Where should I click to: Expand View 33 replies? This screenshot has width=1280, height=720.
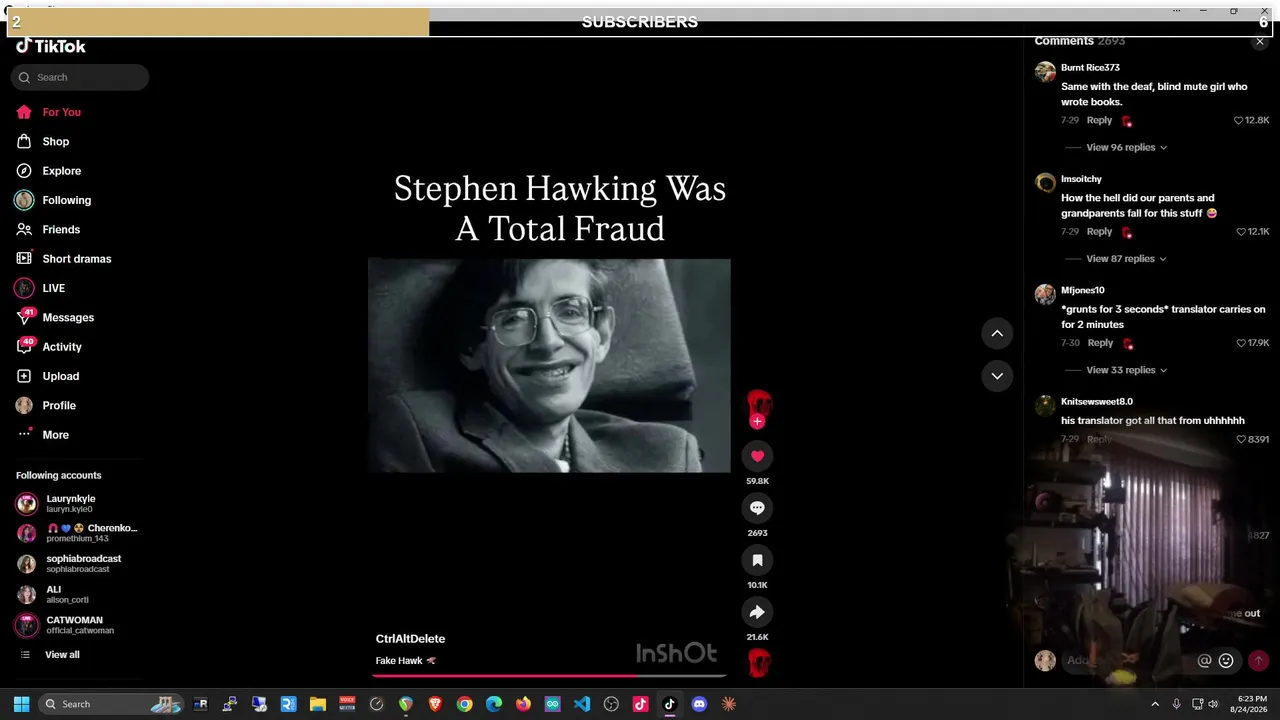click(1126, 370)
